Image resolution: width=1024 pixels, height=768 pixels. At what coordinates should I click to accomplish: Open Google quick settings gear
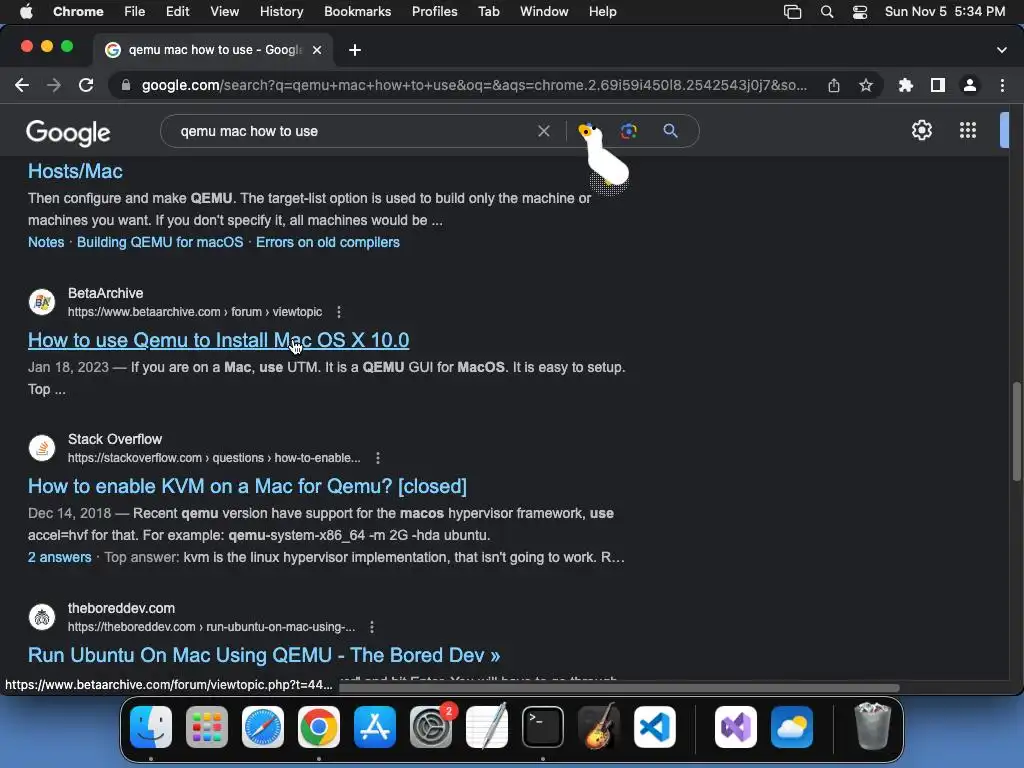921,131
